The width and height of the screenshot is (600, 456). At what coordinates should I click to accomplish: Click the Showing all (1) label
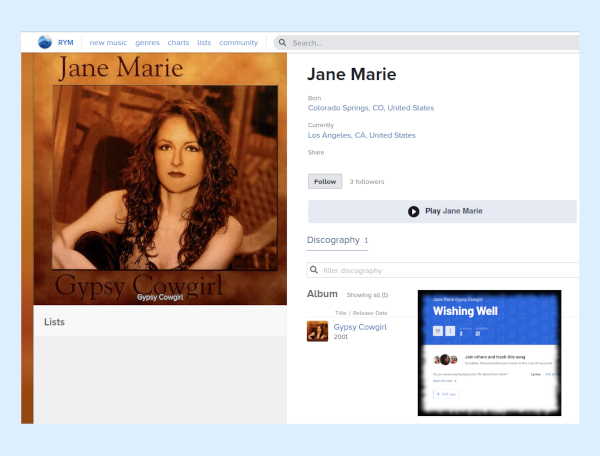pos(367,295)
